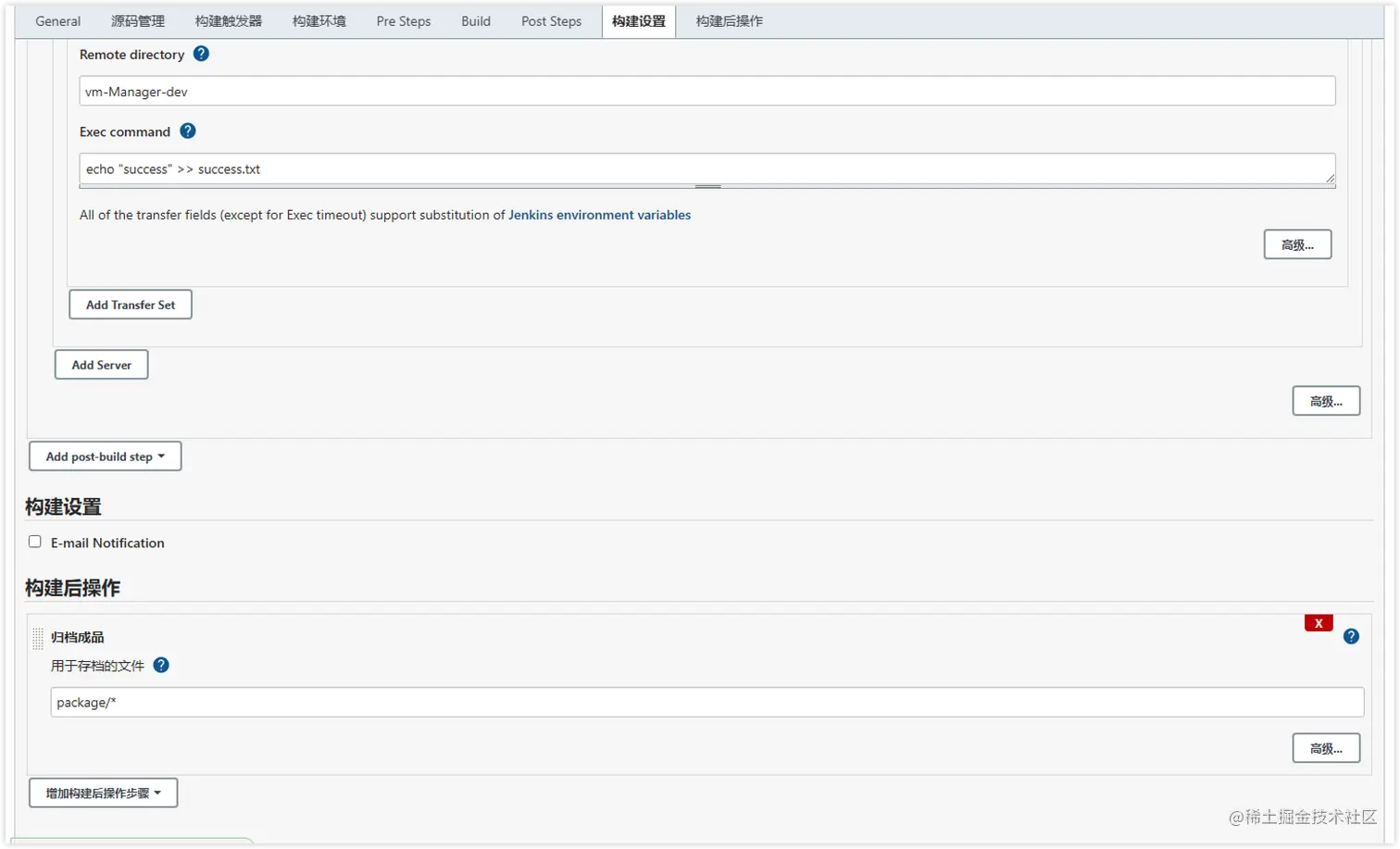Click the Add Server button
The height and width of the screenshot is (849, 1400).
pos(102,365)
